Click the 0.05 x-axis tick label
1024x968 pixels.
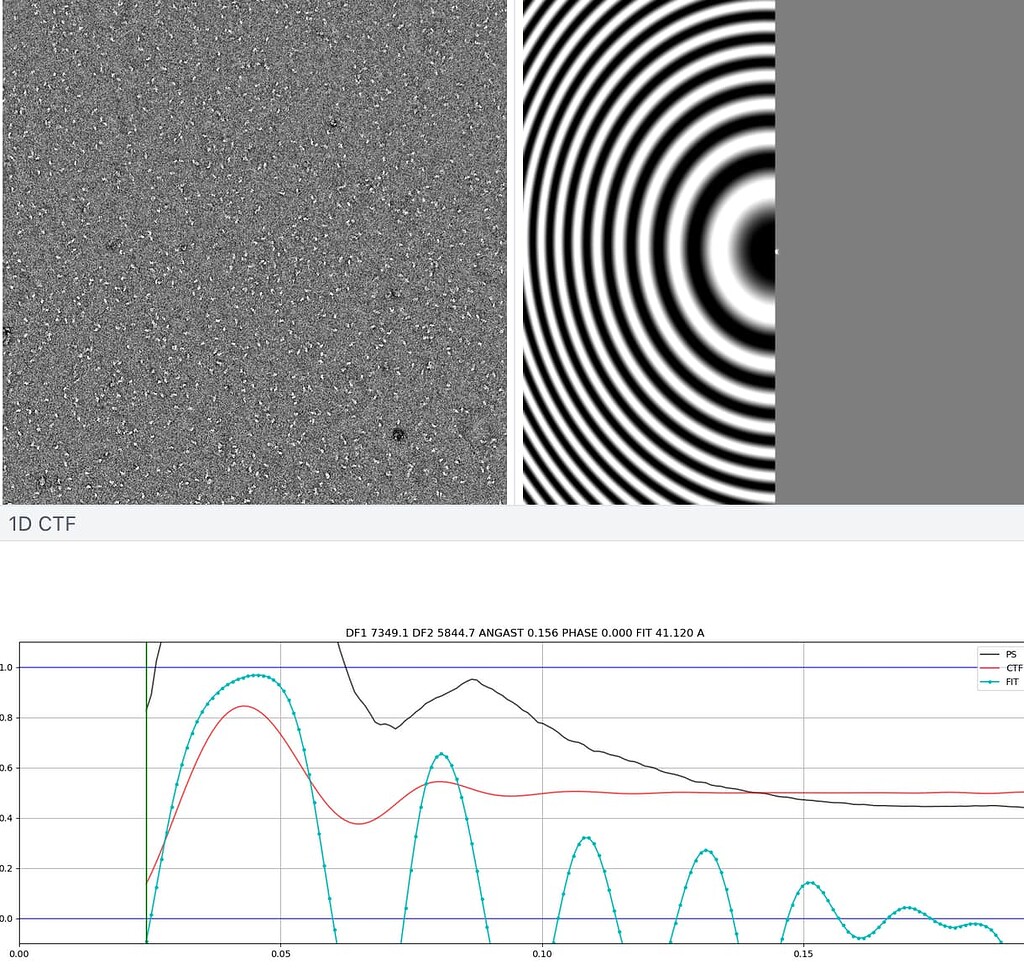281,954
